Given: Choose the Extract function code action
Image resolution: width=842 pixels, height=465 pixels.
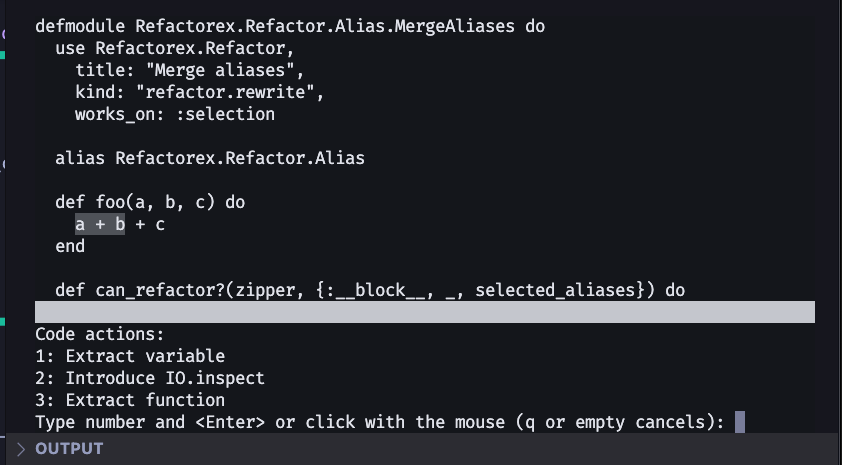Looking at the screenshot, I should coord(130,400).
